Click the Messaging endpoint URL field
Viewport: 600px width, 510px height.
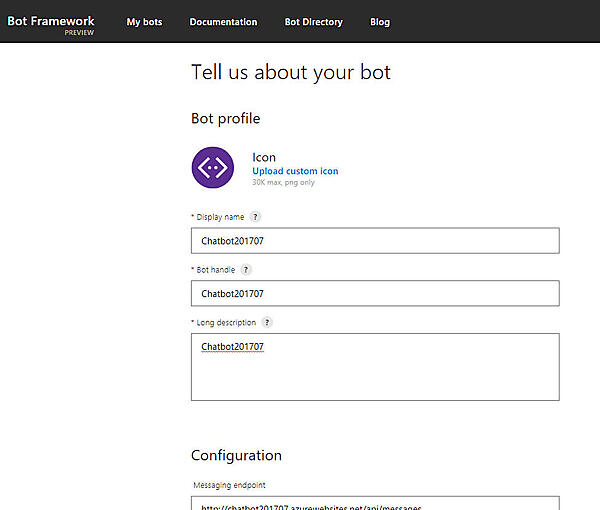pyautogui.click(x=375, y=504)
